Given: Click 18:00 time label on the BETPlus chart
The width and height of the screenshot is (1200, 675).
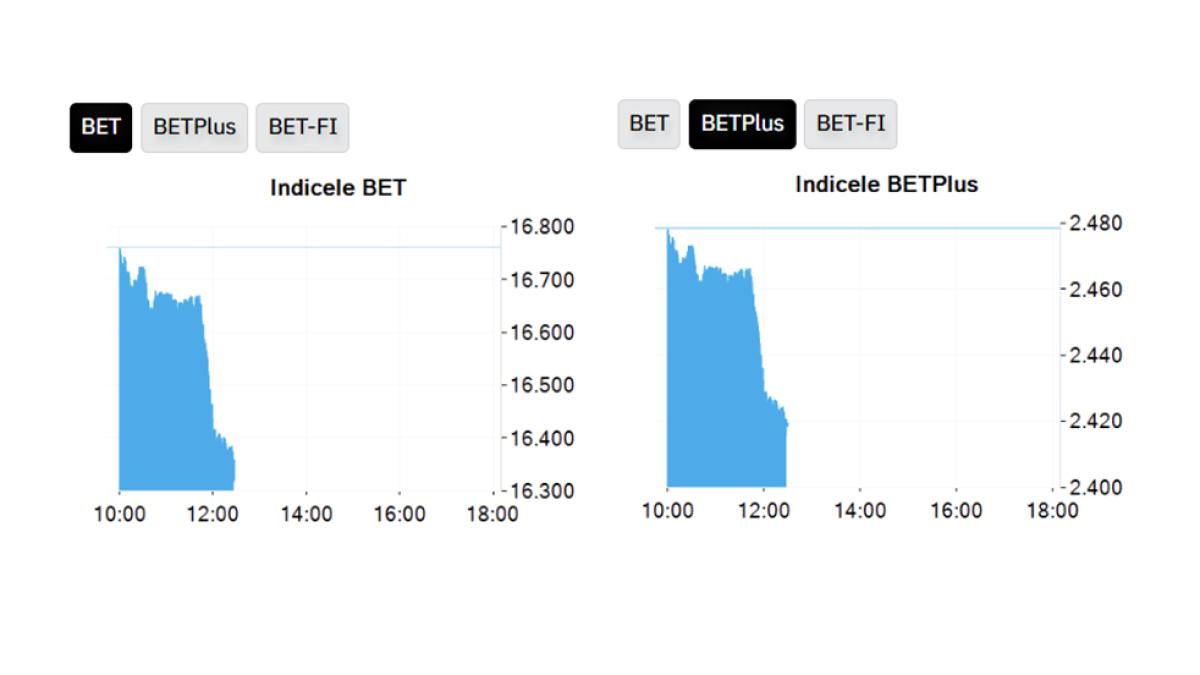Looking at the screenshot, I should 1053,511.
